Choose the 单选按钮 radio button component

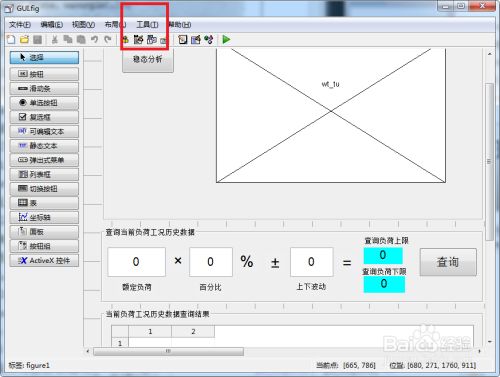click(x=44, y=103)
